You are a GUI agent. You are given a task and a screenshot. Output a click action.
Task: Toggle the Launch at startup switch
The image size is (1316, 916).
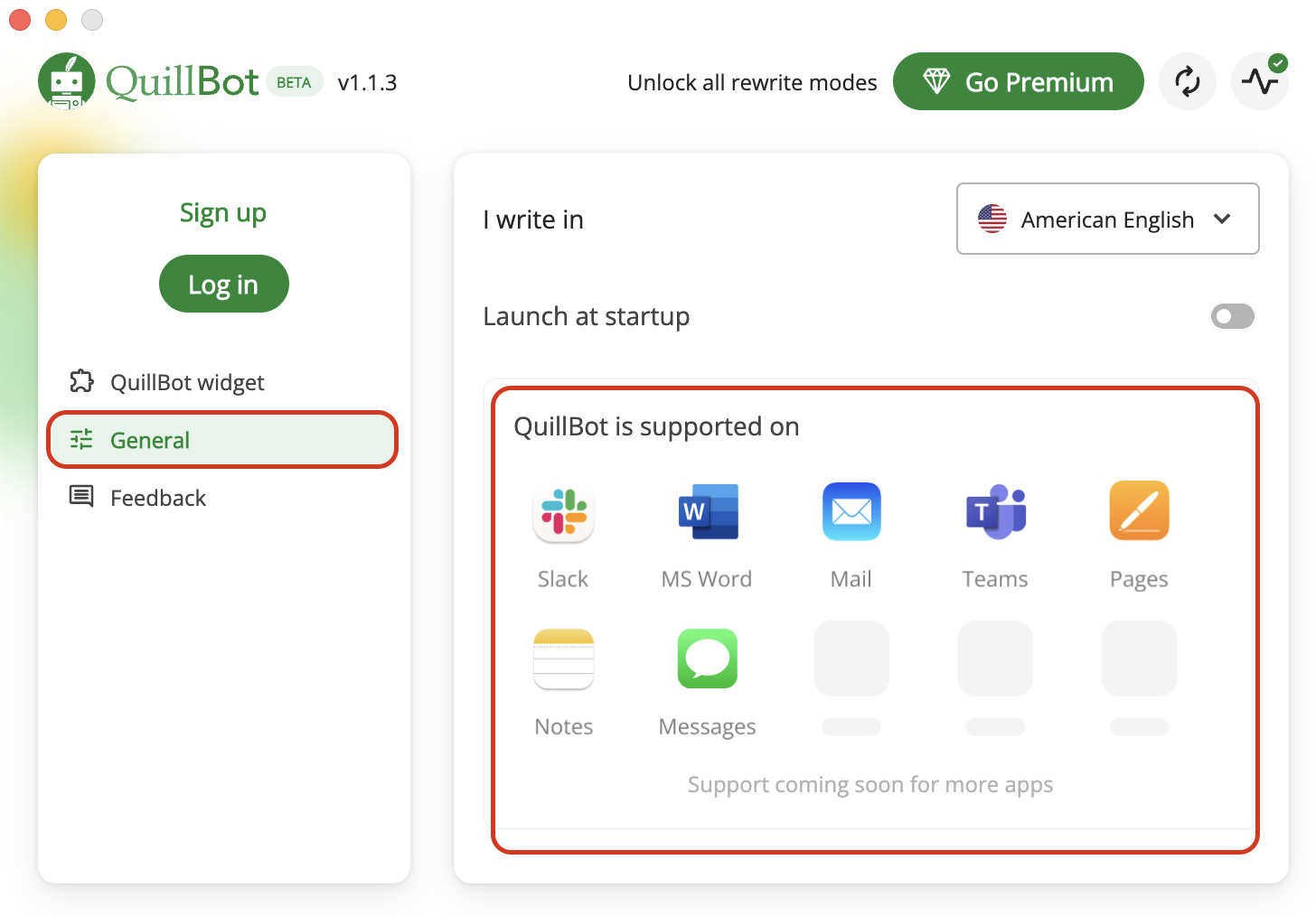(x=1233, y=316)
